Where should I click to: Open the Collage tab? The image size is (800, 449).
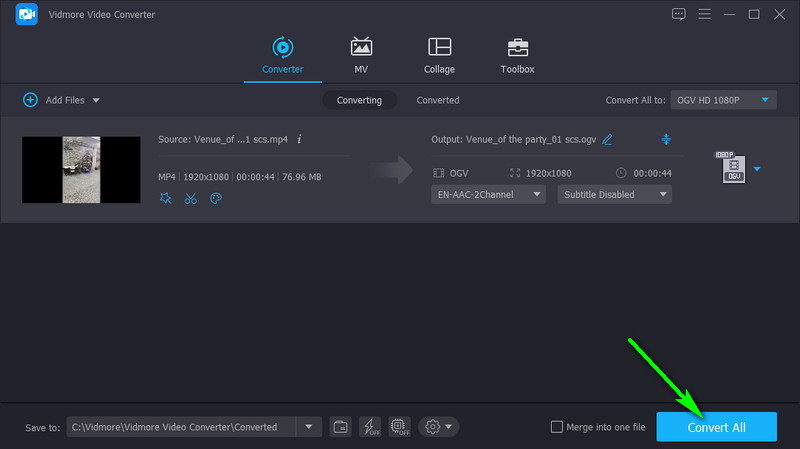tap(439, 56)
